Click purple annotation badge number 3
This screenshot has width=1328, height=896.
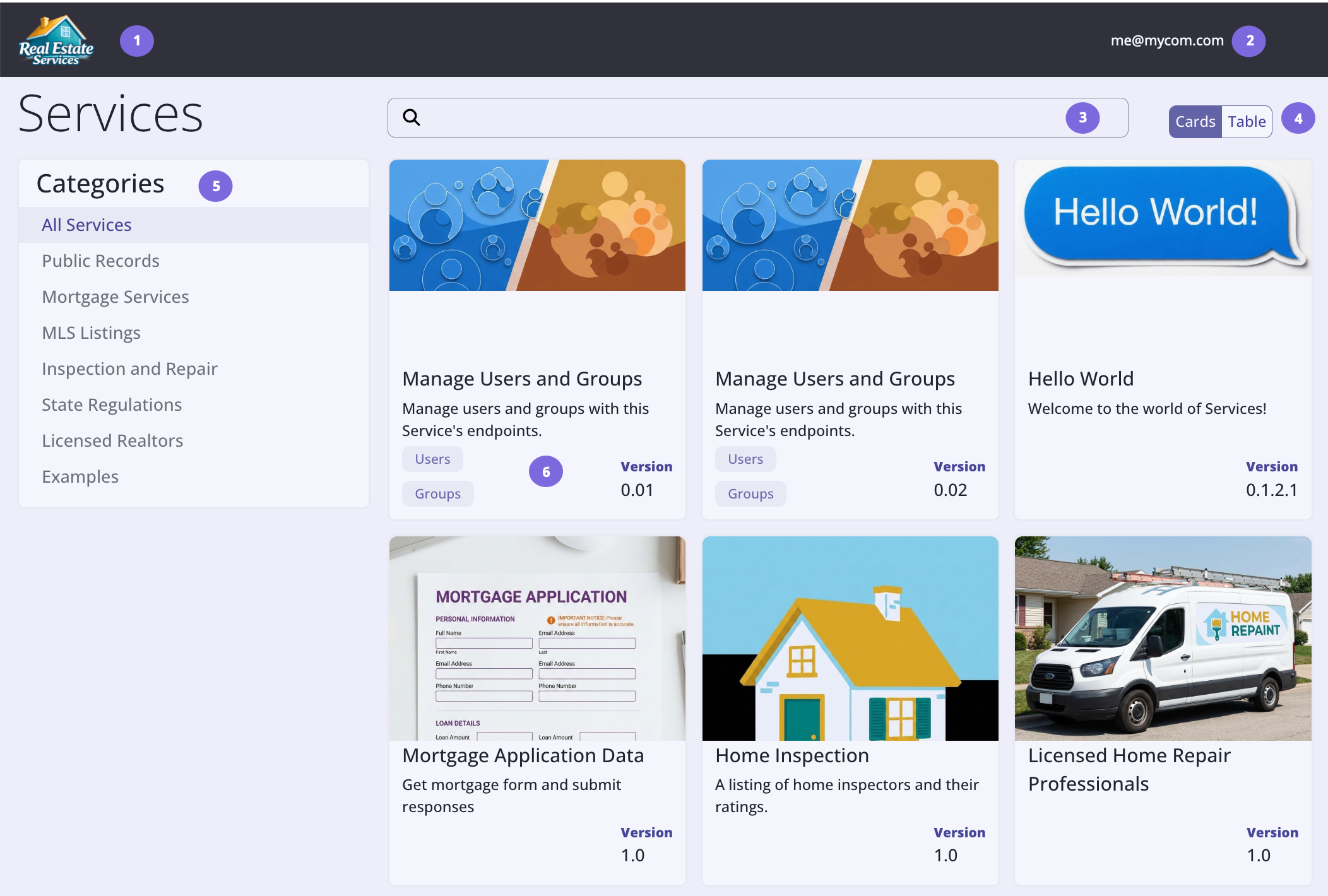point(1082,118)
